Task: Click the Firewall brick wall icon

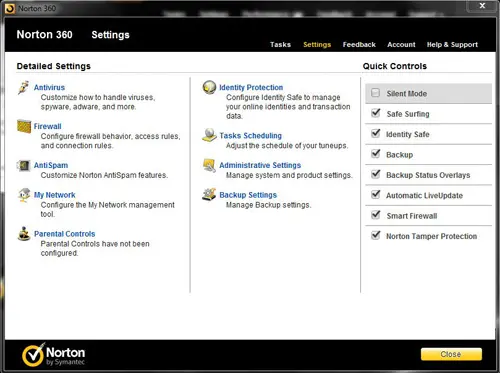Action: coord(24,126)
